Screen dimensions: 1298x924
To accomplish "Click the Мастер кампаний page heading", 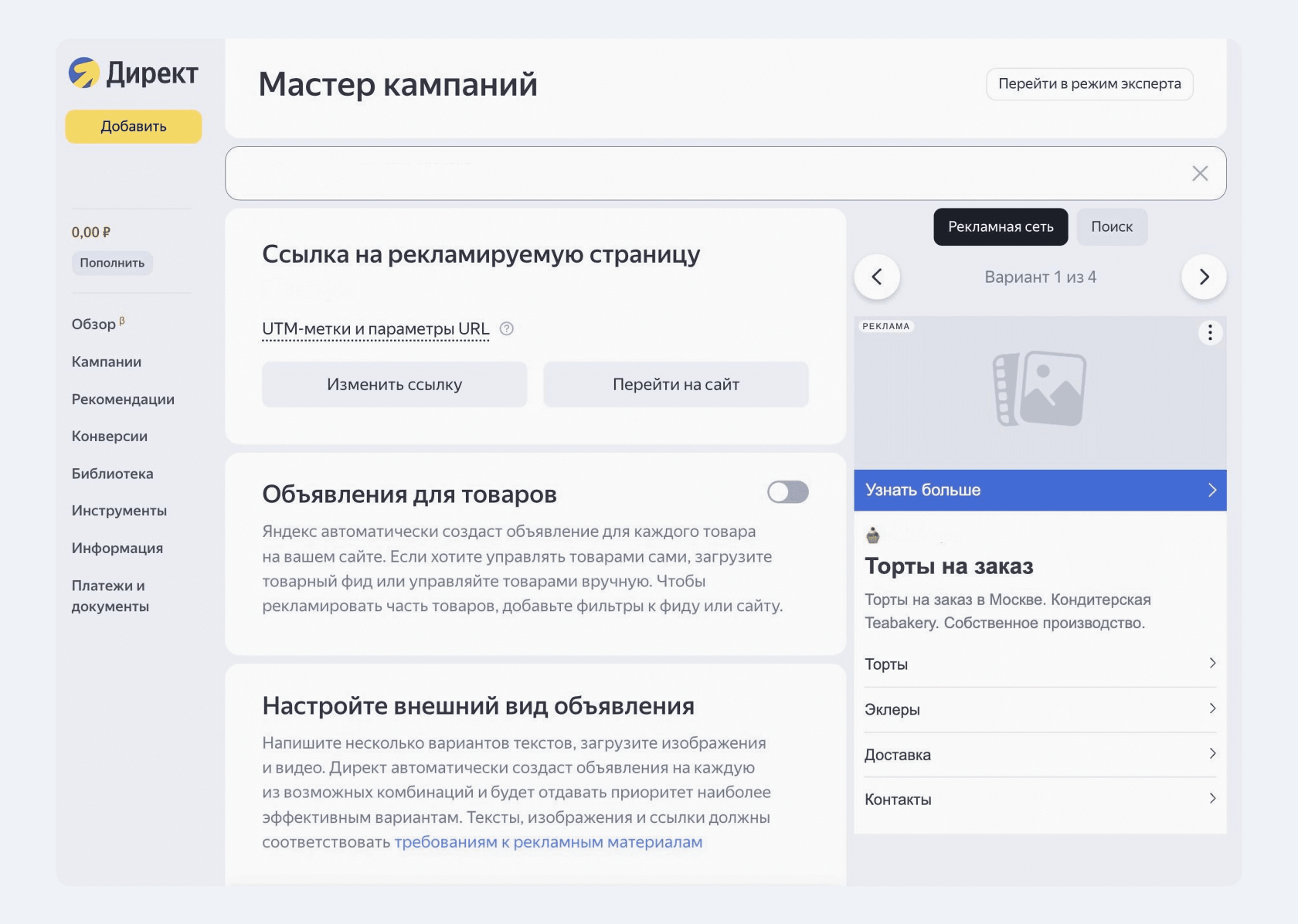I will click(x=398, y=84).
